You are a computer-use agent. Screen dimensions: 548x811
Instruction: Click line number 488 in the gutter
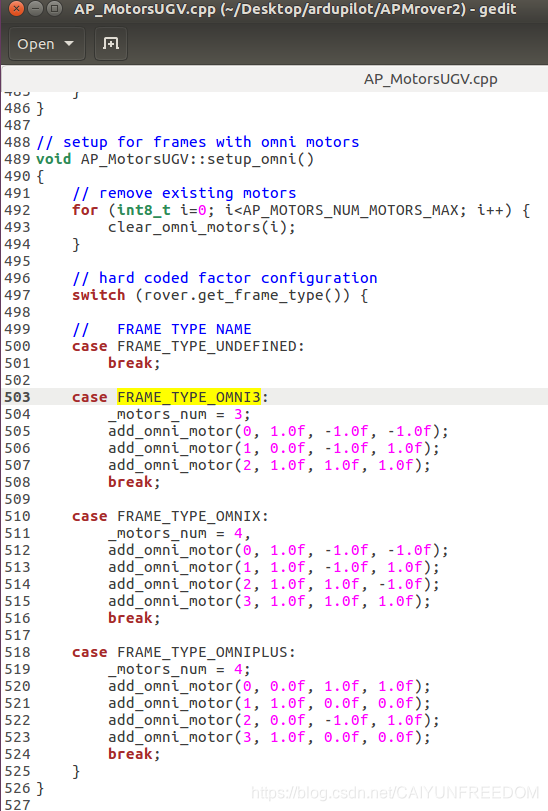coord(18,142)
